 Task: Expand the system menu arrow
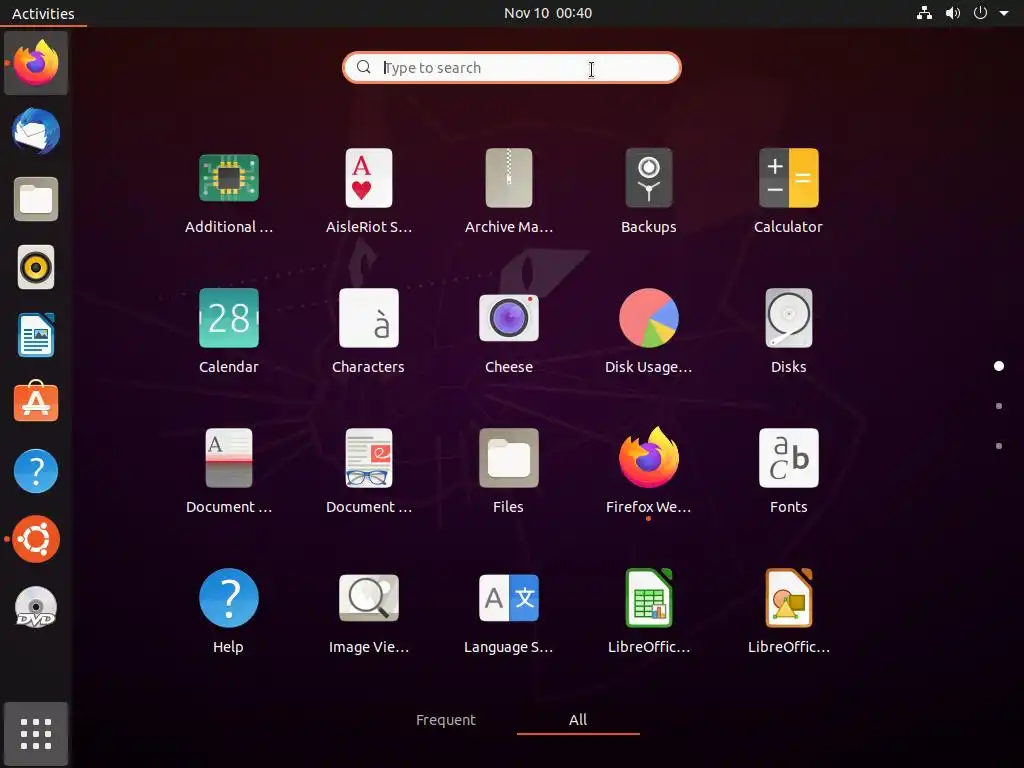point(1004,13)
